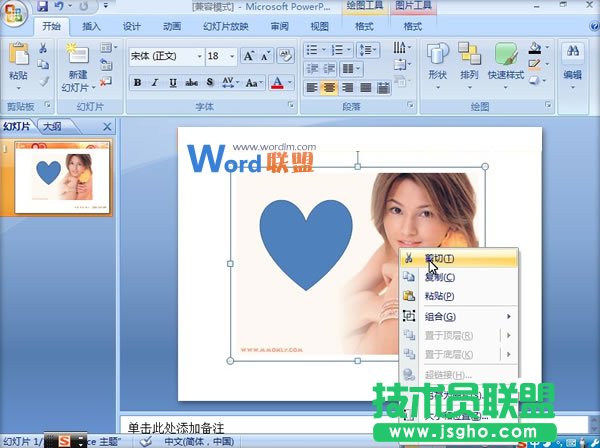Image resolution: width=600 pixels, height=448 pixels.
Task: Insert a new slide with 新建幻灯片
Action: click(x=78, y=67)
